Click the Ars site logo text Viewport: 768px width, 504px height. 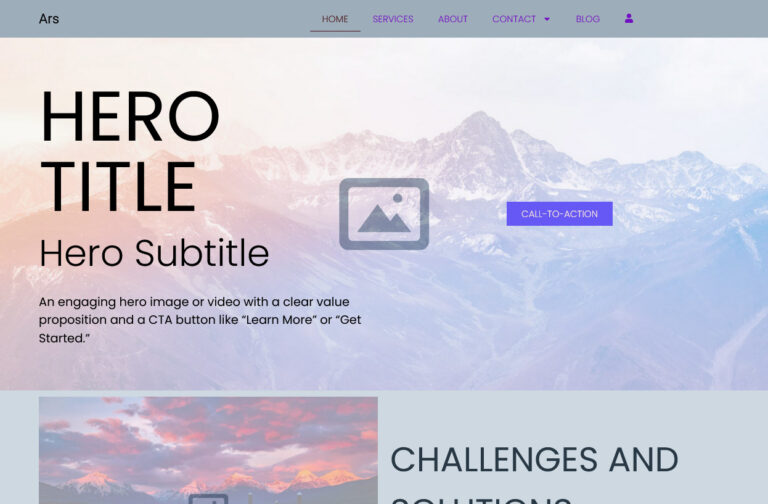tap(49, 19)
